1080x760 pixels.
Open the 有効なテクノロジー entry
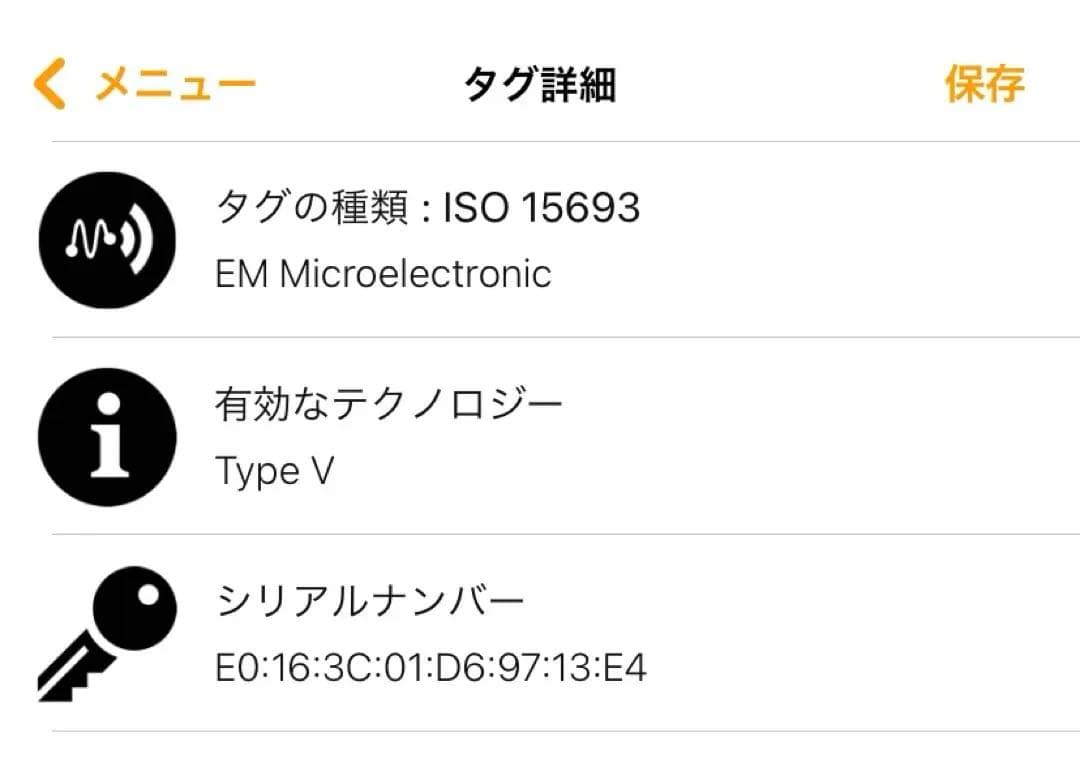pos(389,404)
